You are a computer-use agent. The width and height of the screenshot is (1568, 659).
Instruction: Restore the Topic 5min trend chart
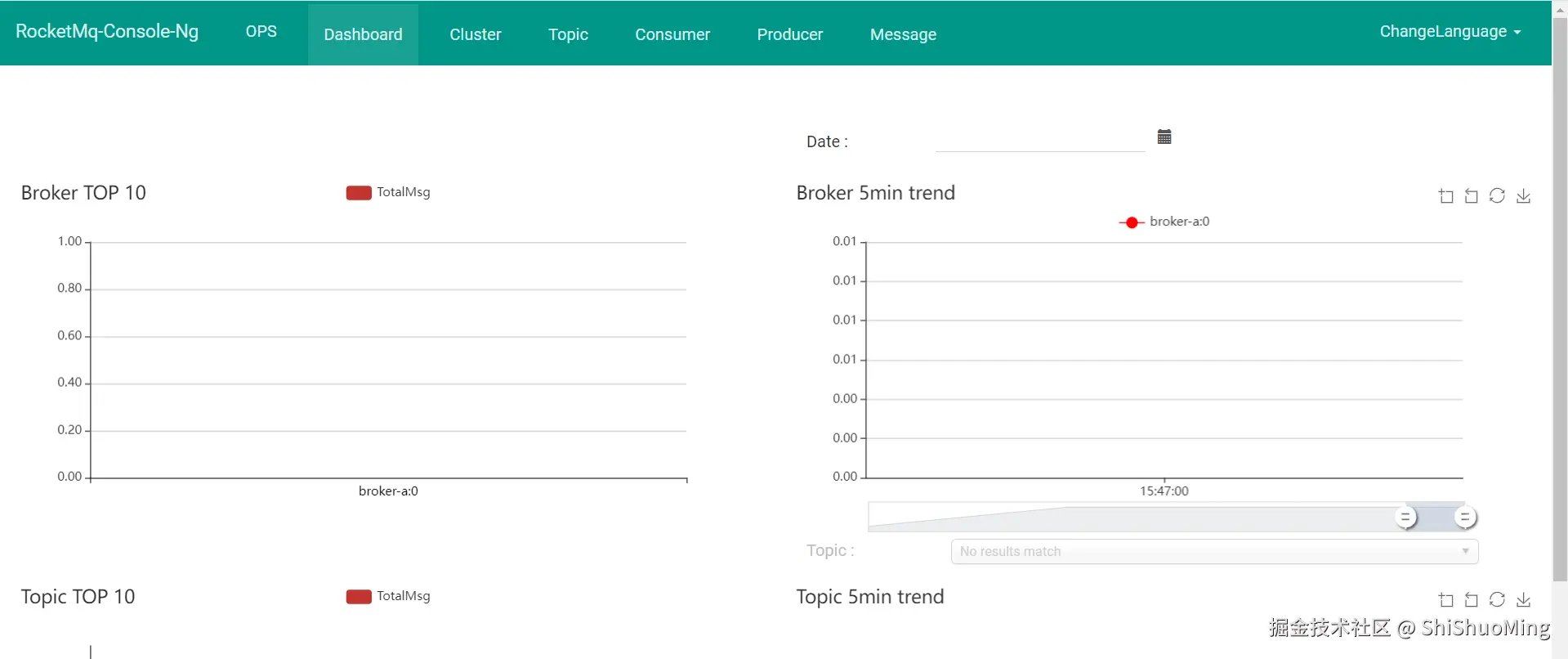(1497, 600)
